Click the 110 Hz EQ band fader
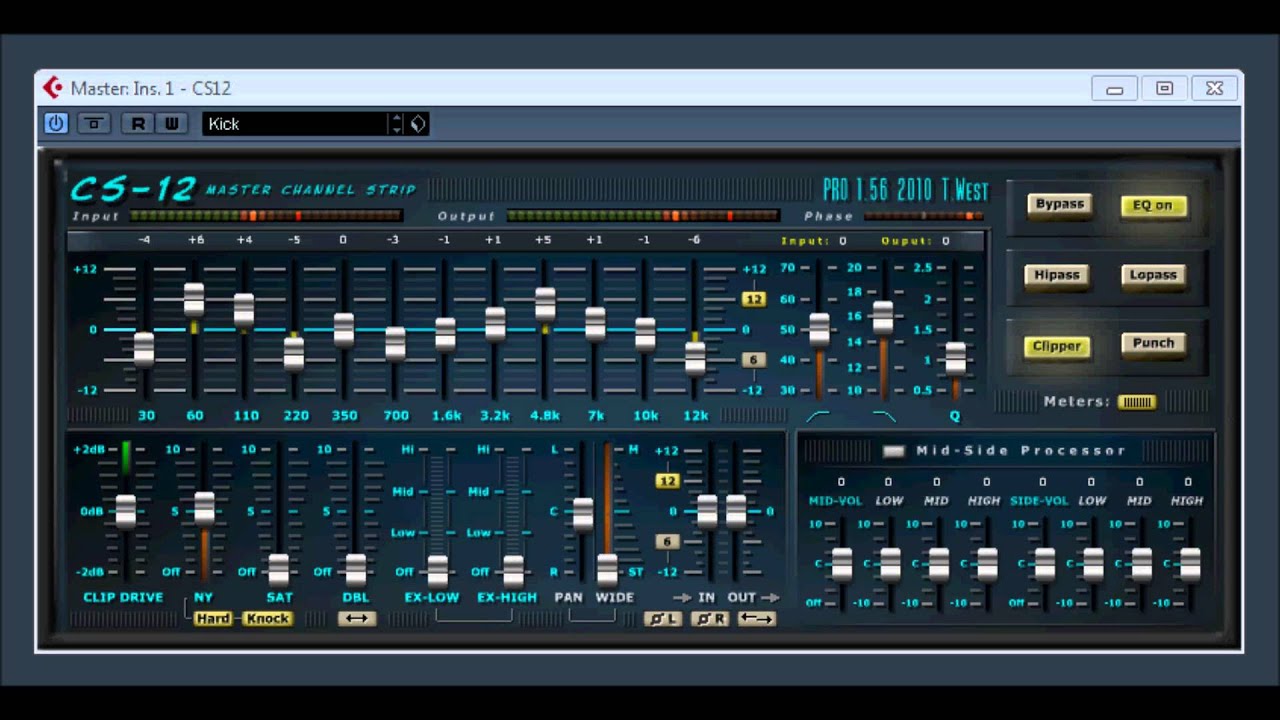Screen dimensions: 1280x720 click(244, 310)
